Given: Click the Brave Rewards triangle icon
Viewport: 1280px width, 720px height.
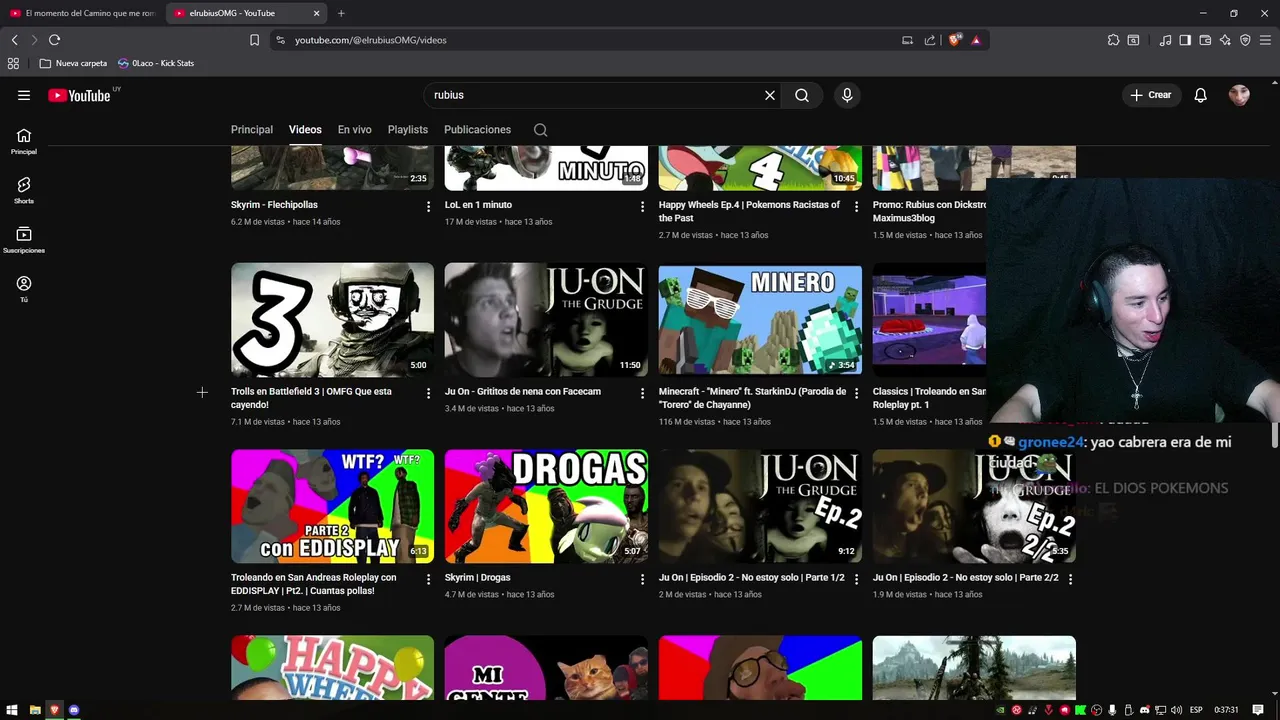Looking at the screenshot, I should coord(976,40).
